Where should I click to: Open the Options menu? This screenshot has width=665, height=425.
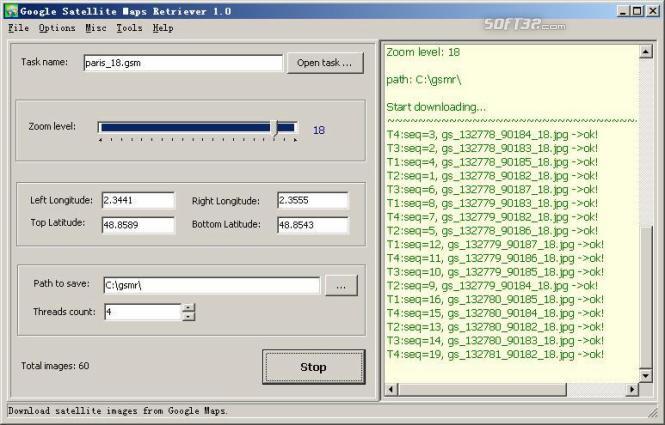57,28
